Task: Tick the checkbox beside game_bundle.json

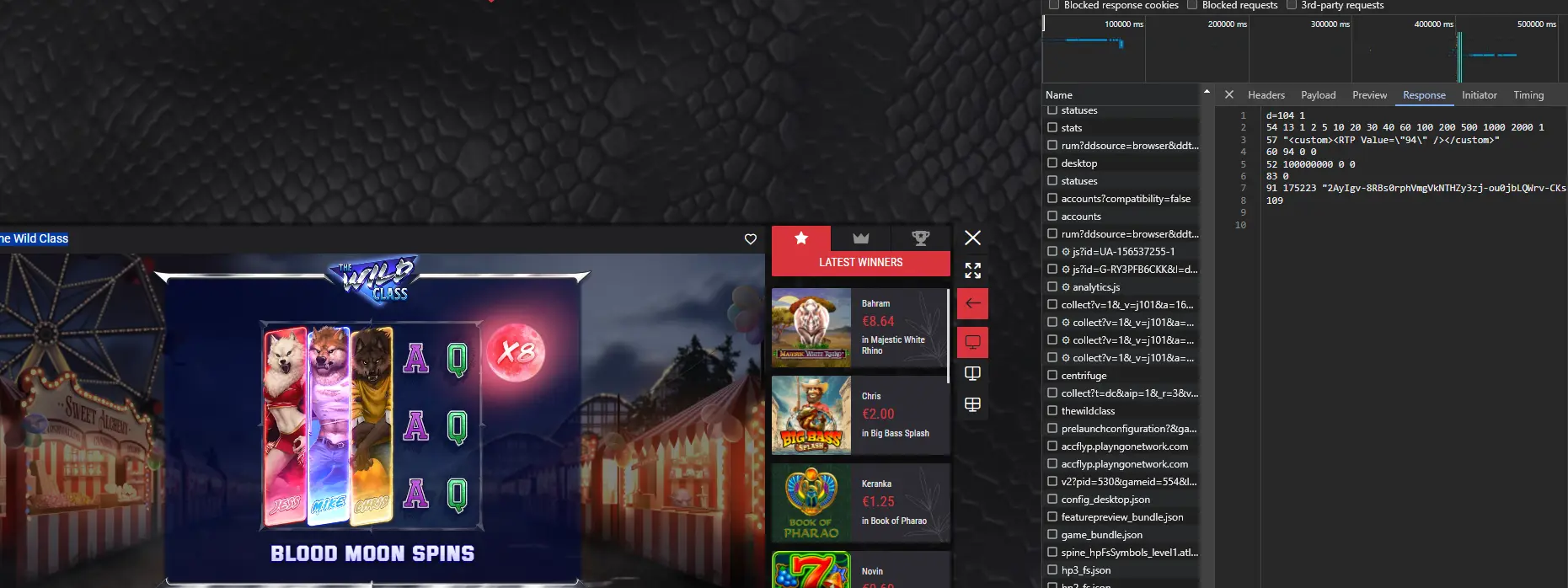Action: tap(1052, 535)
